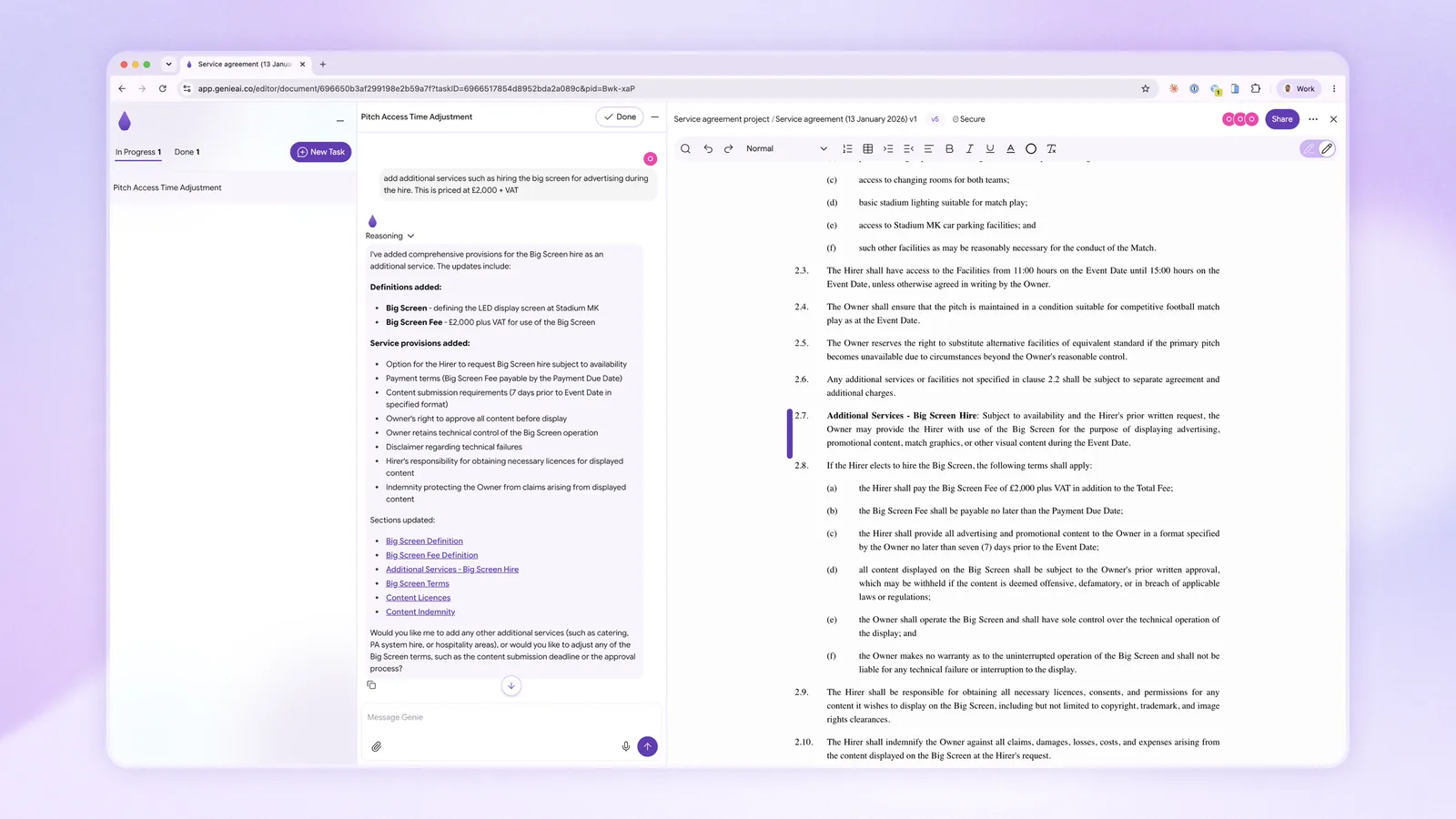Open the Content Licences link
The image size is (1456, 819).
coord(418,598)
